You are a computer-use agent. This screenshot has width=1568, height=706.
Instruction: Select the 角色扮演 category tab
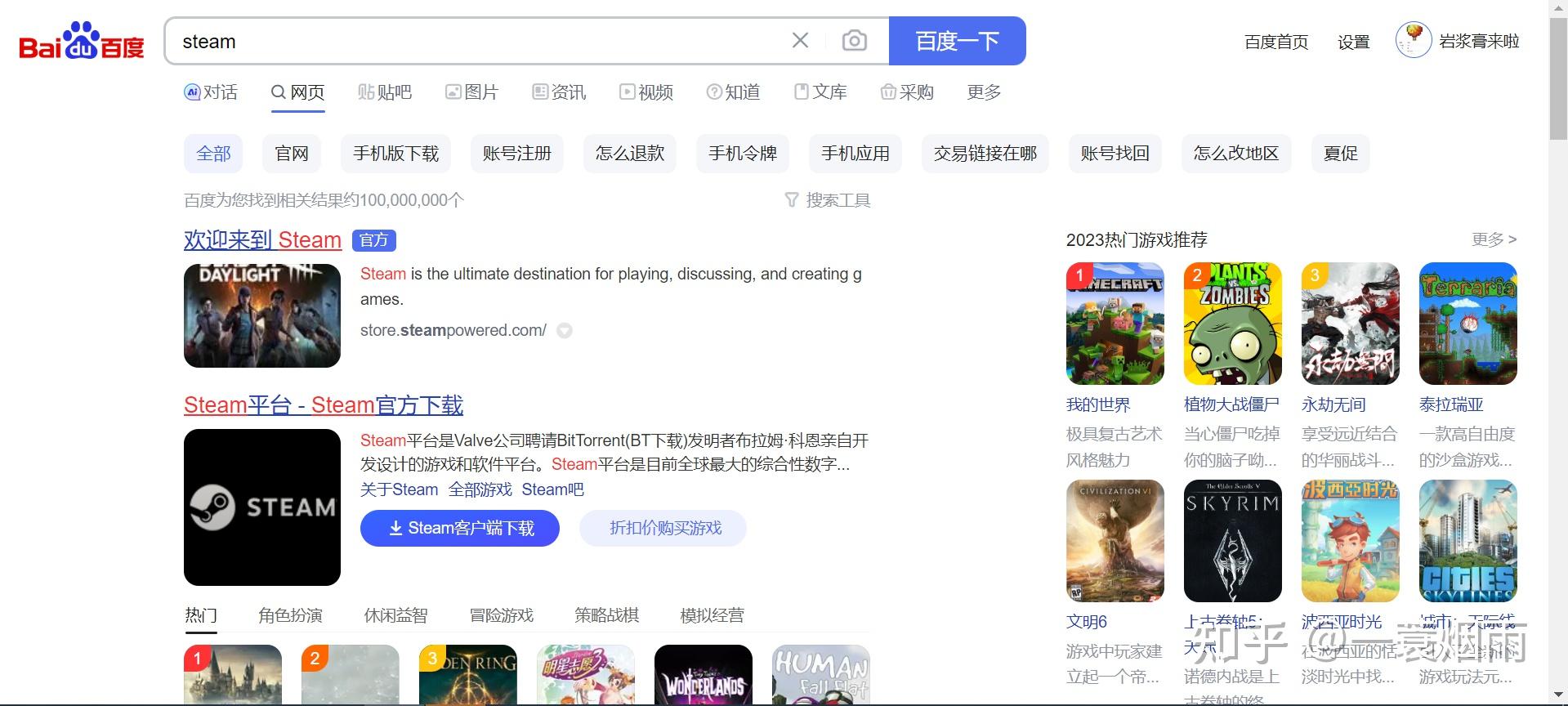[290, 615]
